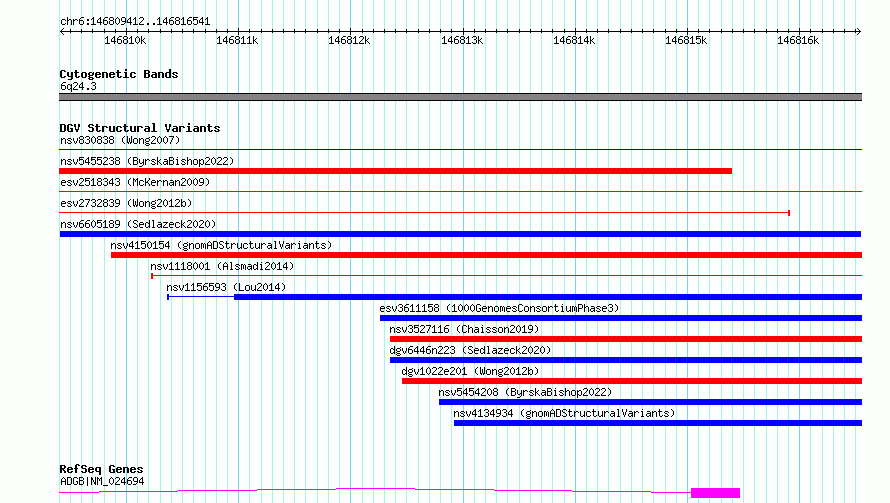Click the blue esv3611158 variant bar

tap(621, 318)
